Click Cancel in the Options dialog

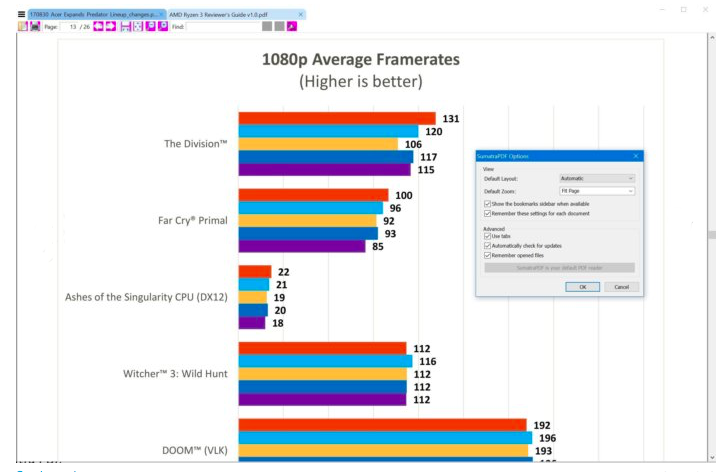pos(620,287)
